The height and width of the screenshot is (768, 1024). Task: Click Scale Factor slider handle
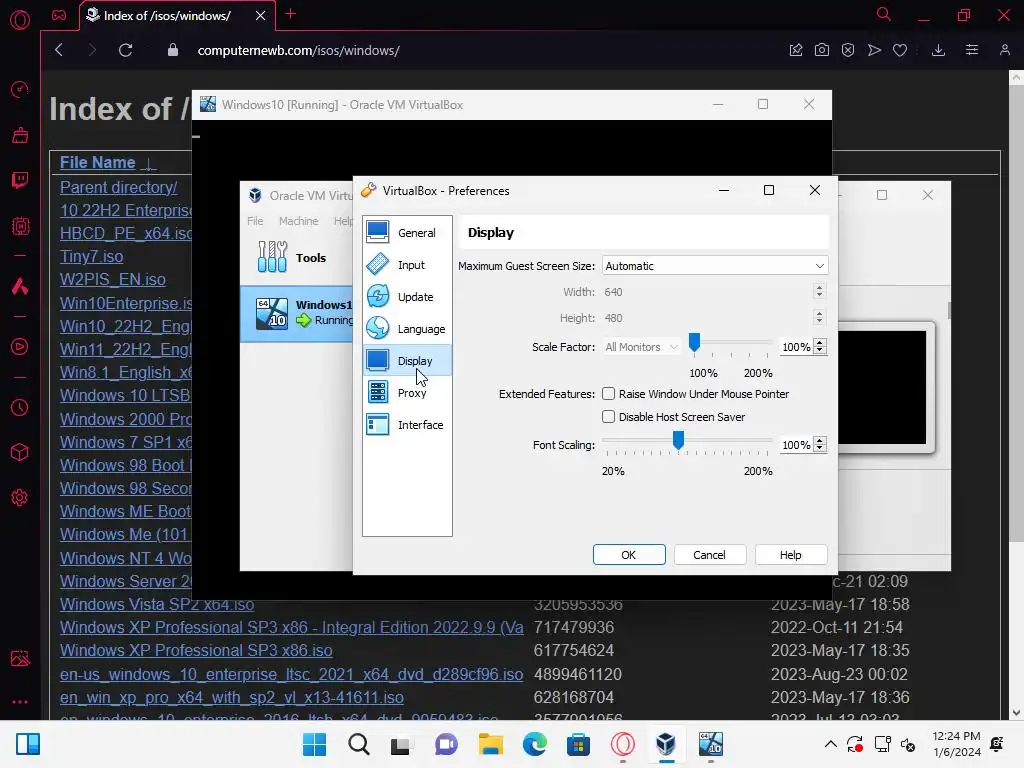(694, 342)
